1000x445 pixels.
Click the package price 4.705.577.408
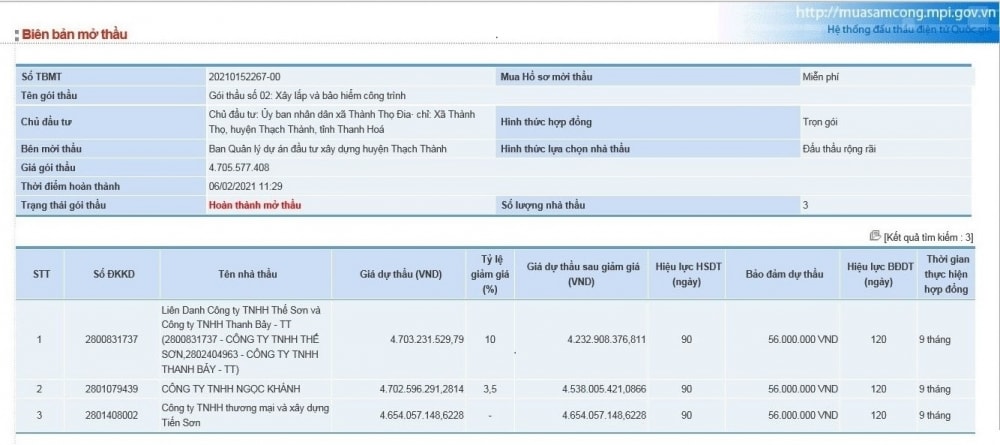239,168
